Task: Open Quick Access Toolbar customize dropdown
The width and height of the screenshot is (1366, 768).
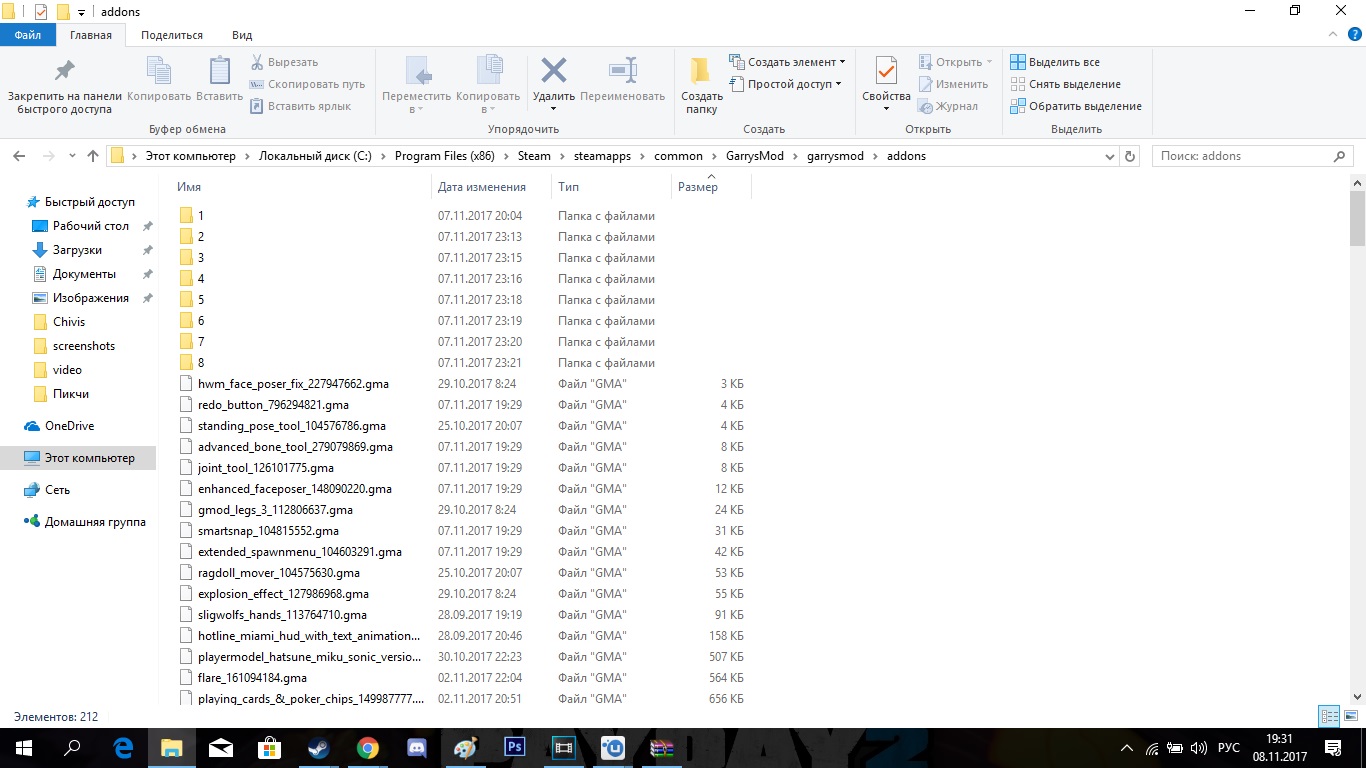Action: tap(82, 12)
